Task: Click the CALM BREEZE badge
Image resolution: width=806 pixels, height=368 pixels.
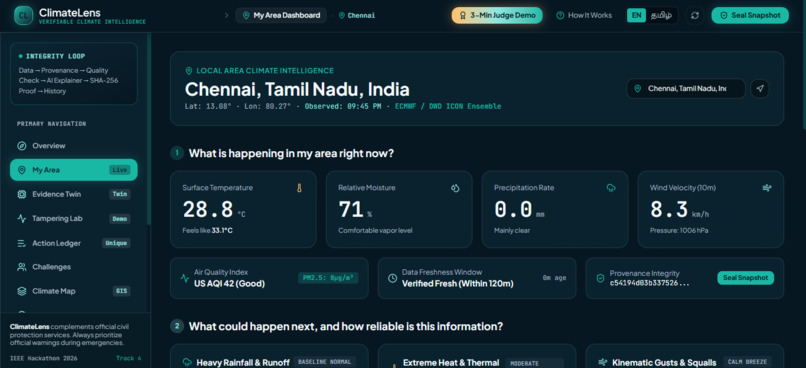Action: pyautogui.click(x=747, y=362)
